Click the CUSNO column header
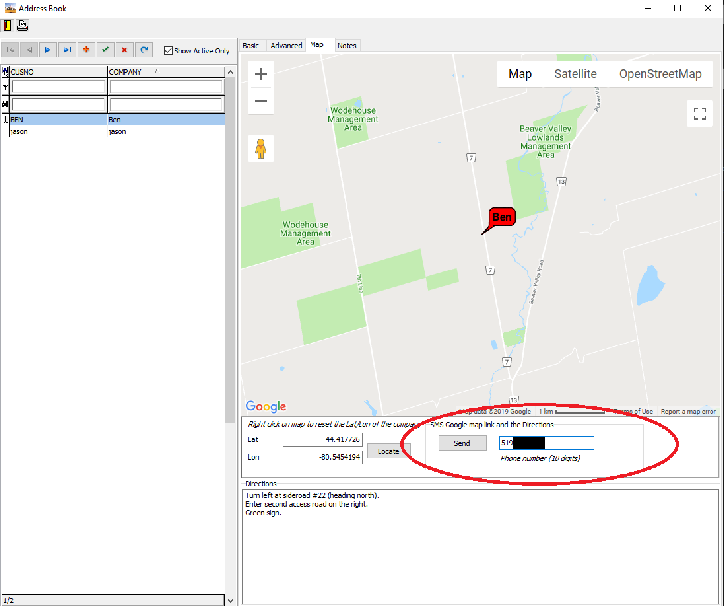 coord(58,72)
